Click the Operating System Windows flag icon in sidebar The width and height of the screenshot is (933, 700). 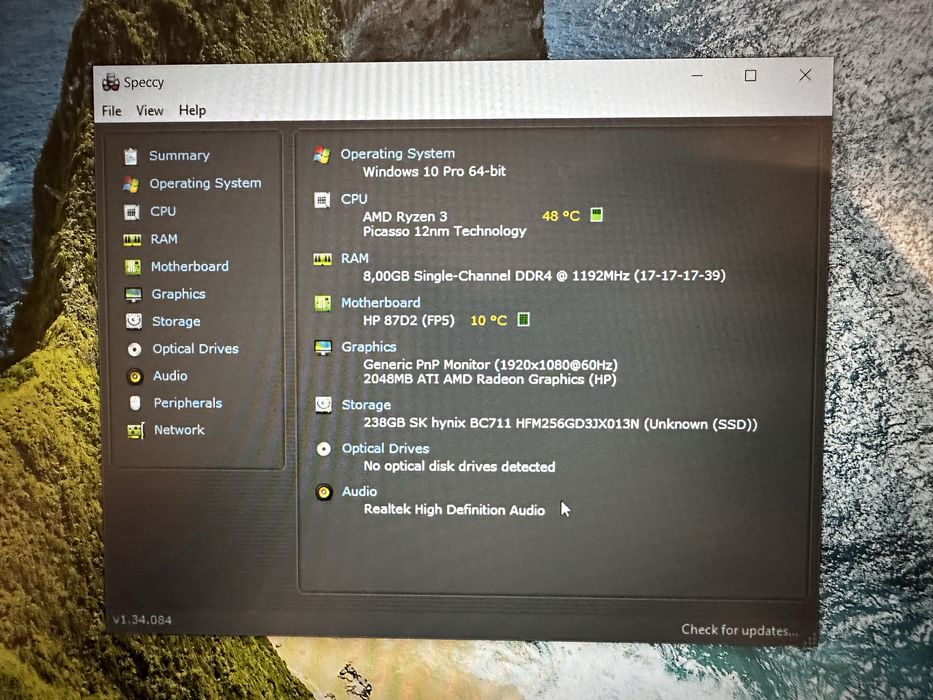[x=131, y=184]
